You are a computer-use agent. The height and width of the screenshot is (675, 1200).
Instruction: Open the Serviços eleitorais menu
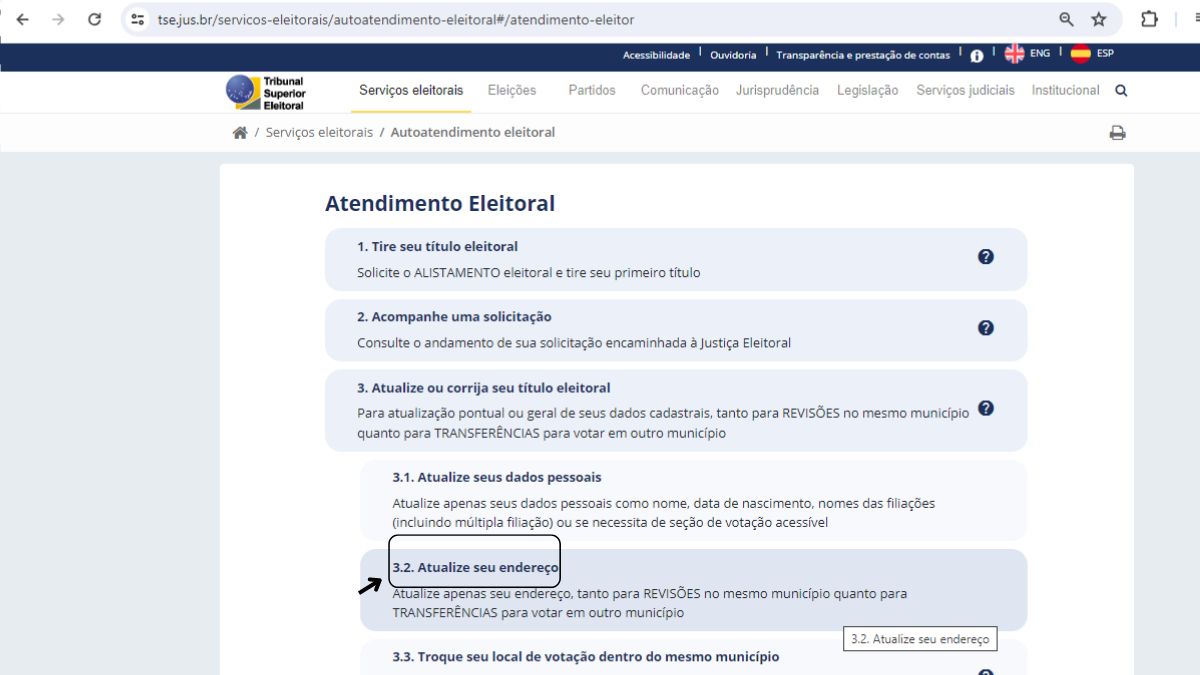pos(411,90)
